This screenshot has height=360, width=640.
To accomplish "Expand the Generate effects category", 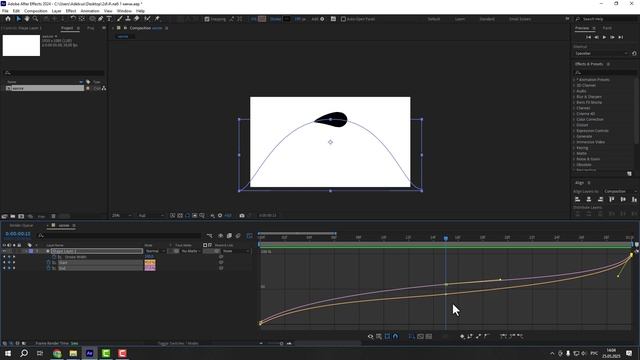I will pyautogui.click(x=574, y=136).
